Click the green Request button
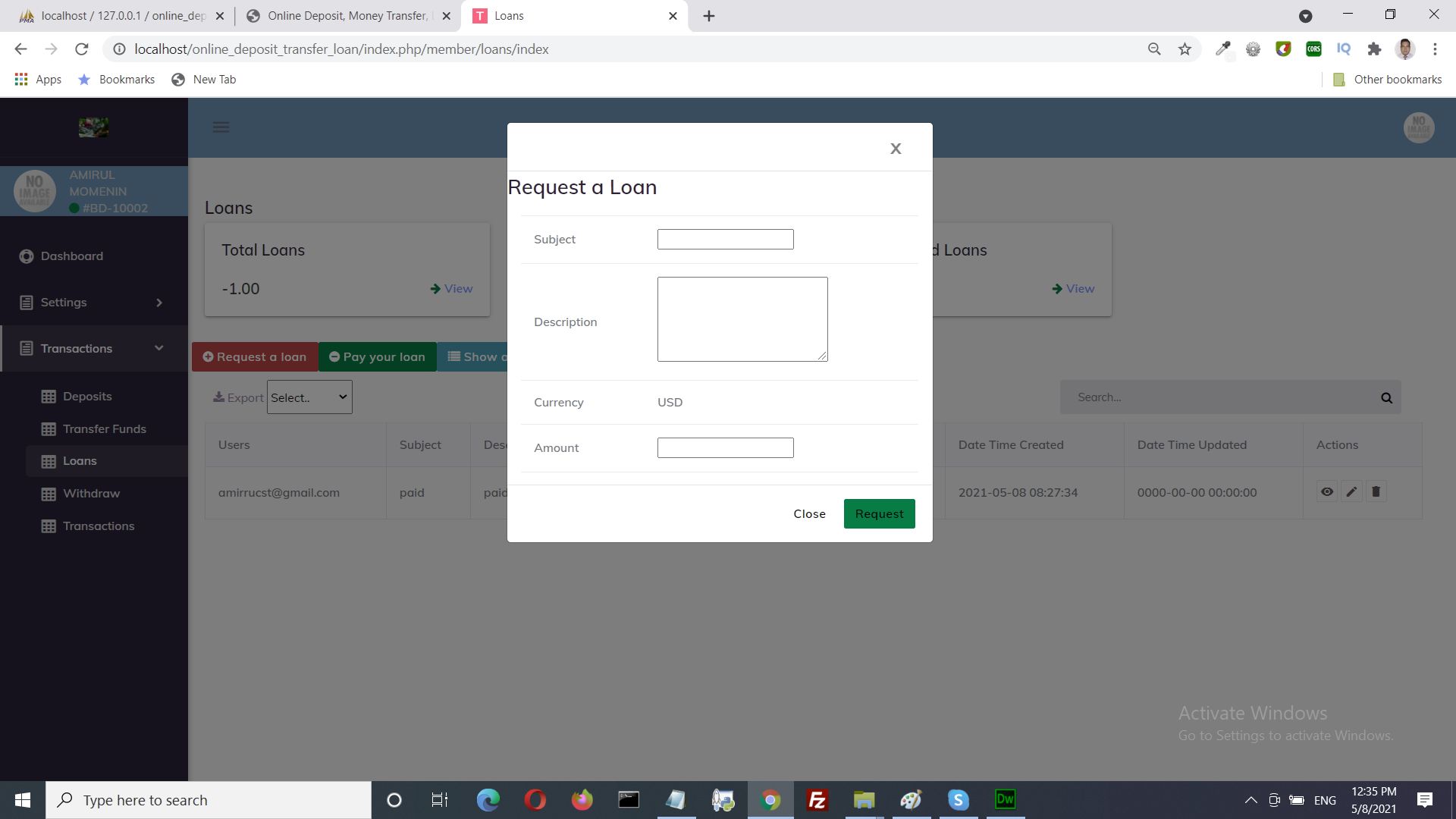This screenshot has width=1456, height=819. (x=879, y=514)
